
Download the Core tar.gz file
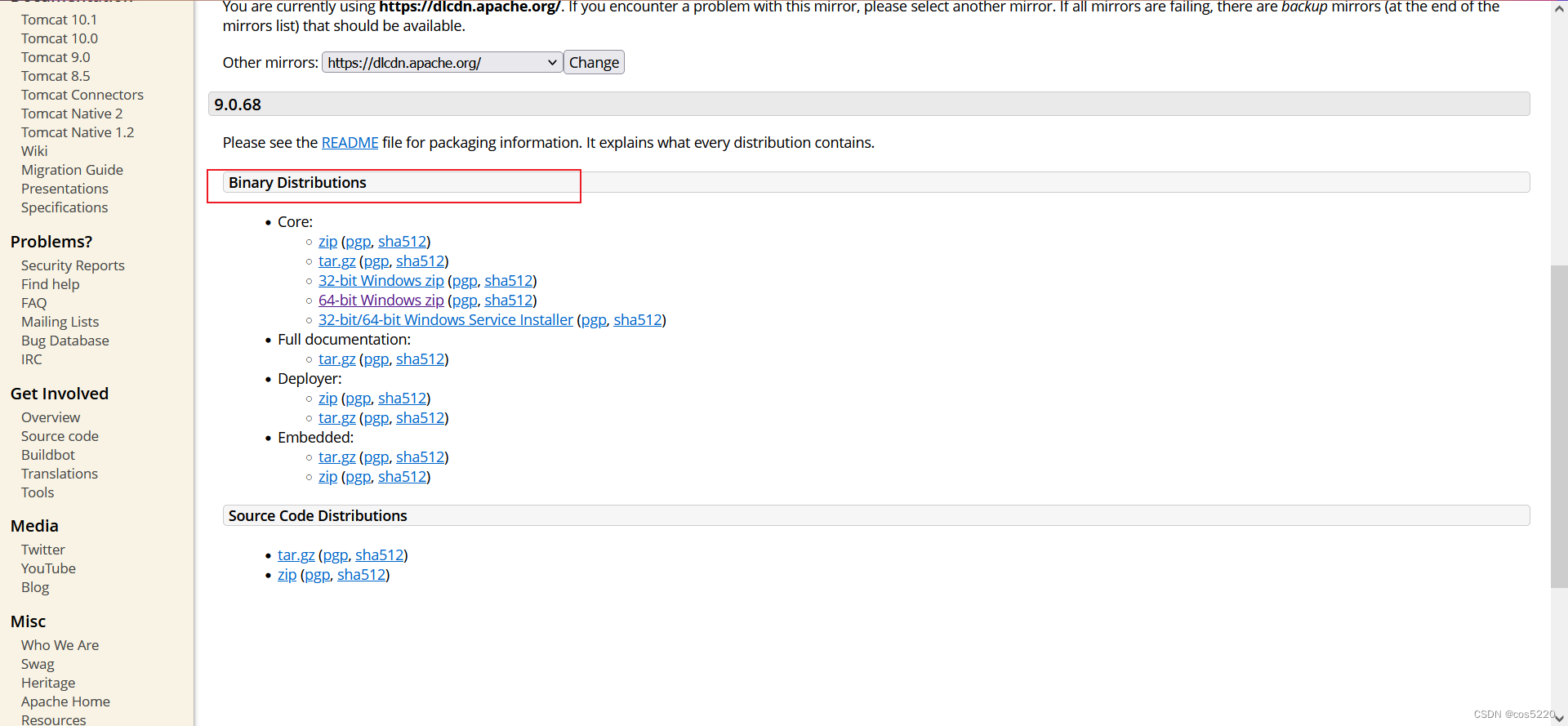pyautogui.click(x=336, y=261)
